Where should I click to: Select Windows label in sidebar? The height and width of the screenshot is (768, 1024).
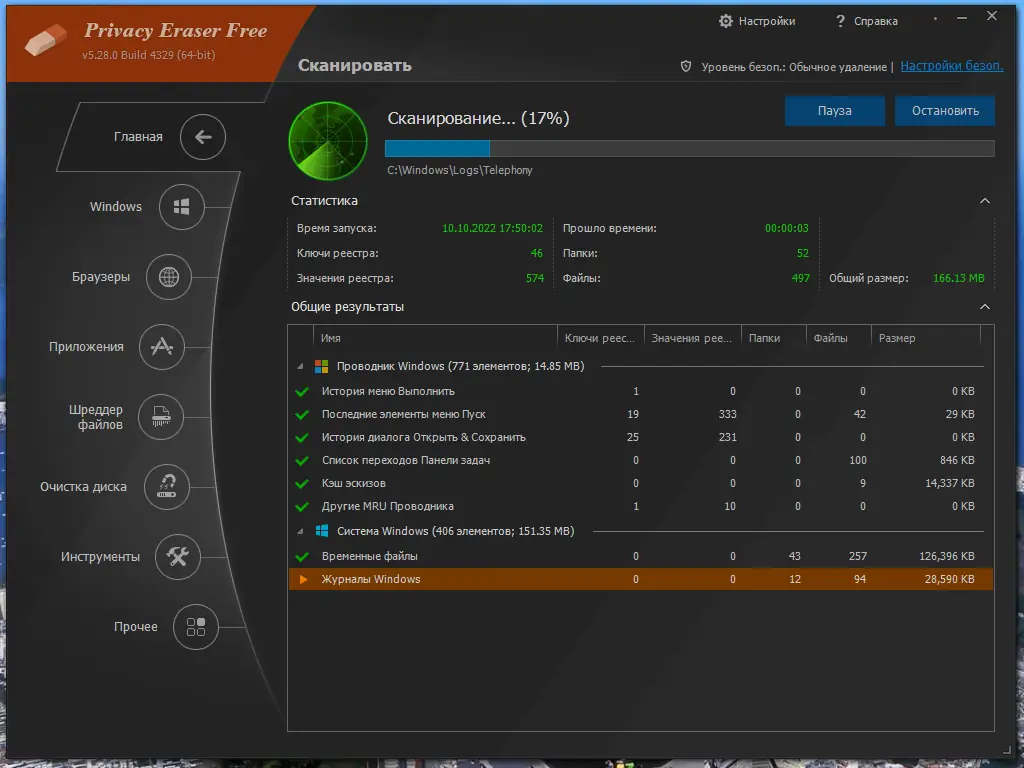tap(116, 206)
